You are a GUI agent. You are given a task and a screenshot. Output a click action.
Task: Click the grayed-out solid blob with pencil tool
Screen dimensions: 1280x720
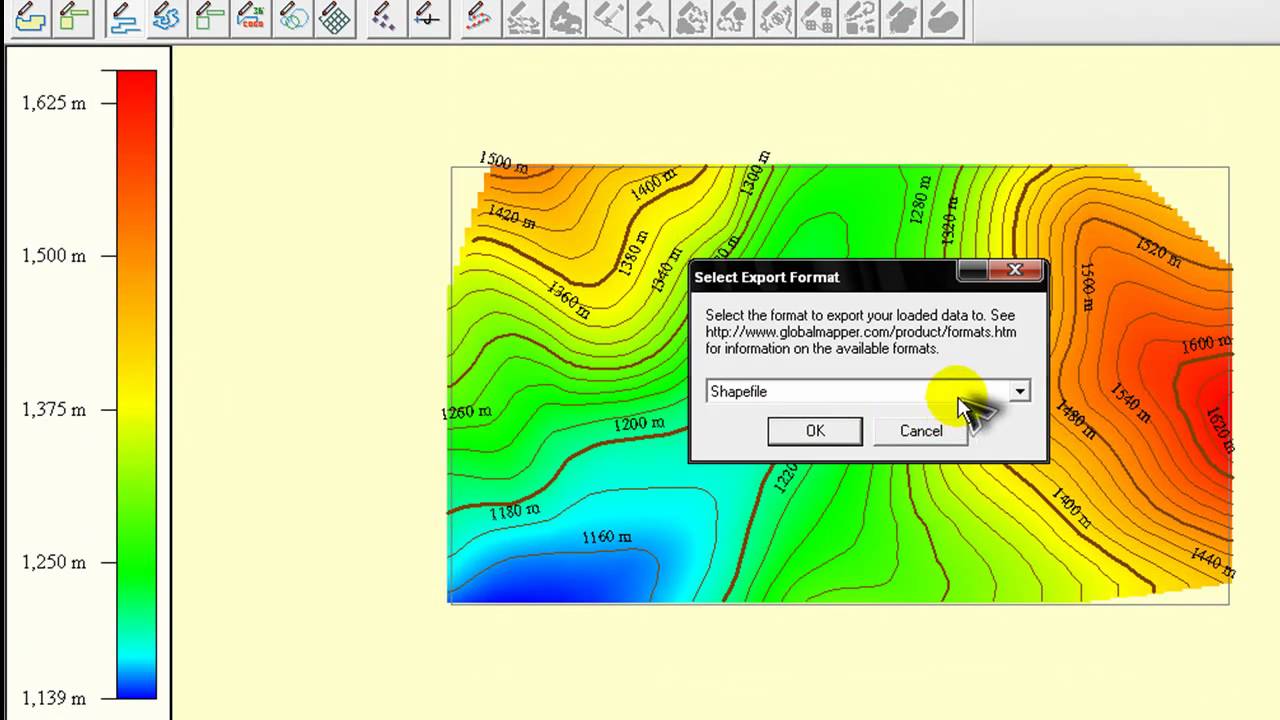pyautogui.click(x=901, y=17)
